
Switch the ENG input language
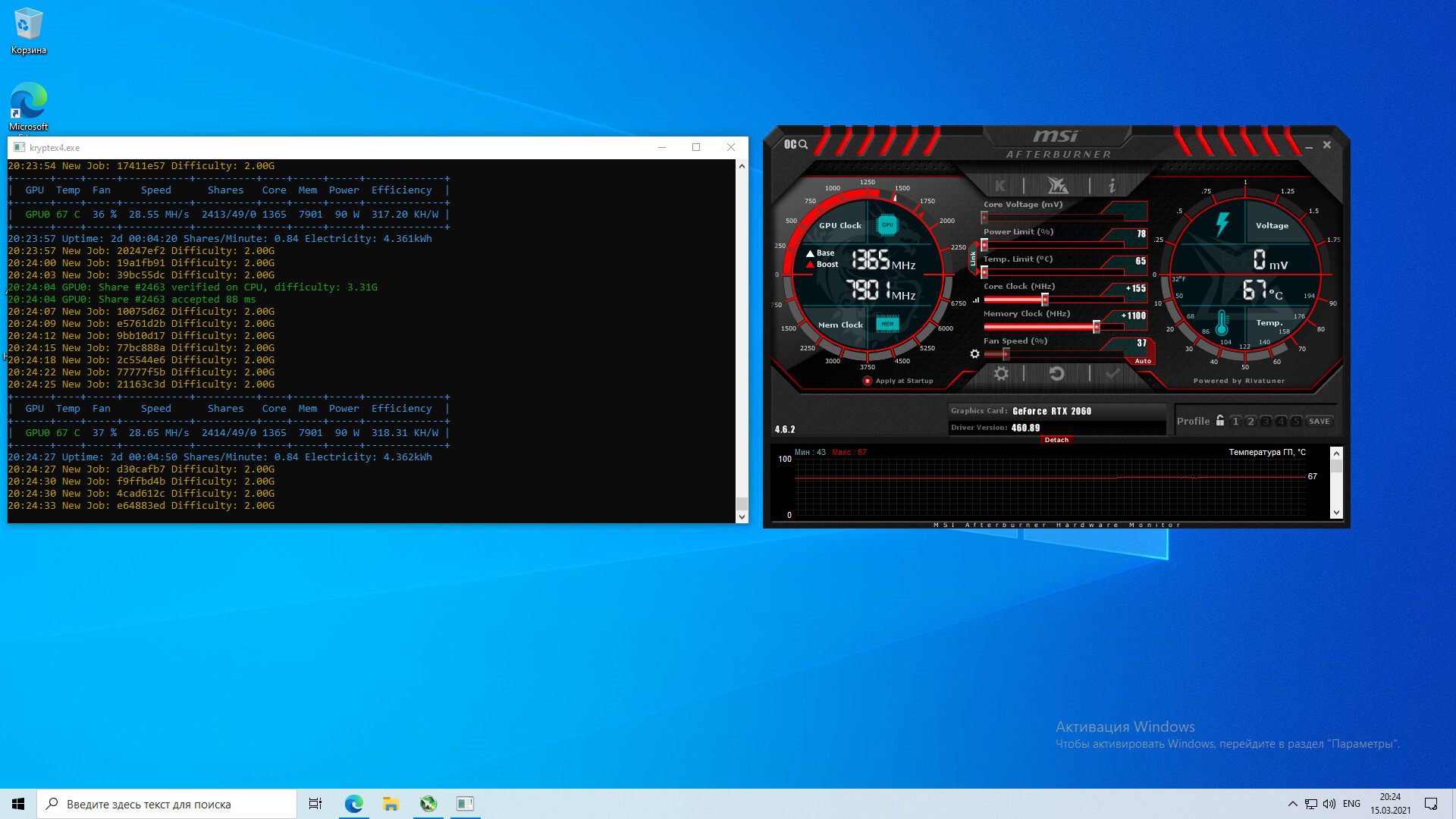point(1351,804)
